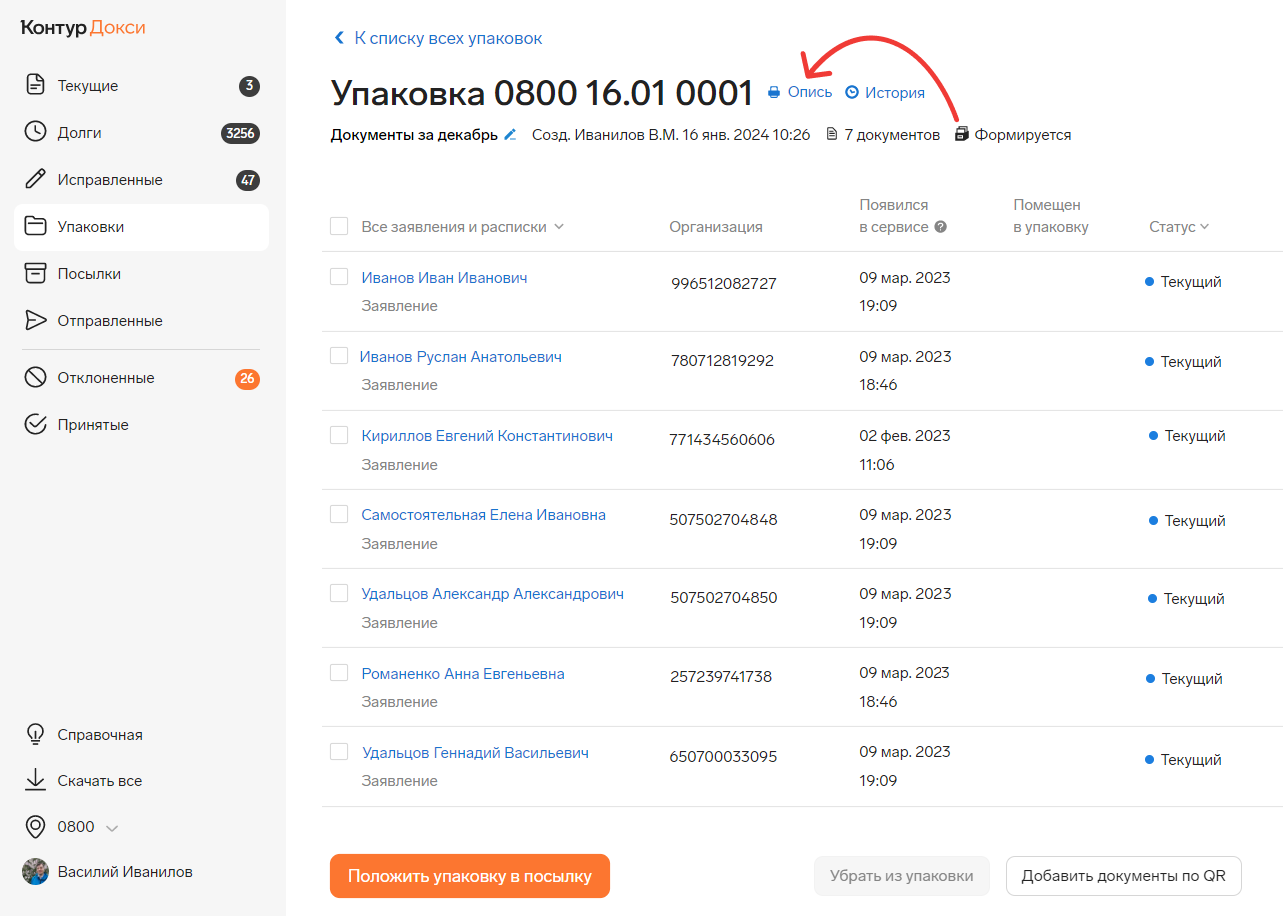This screenshot has width=1283, height=916.
Task: Click the 3256 badge on Долги
Action: coord(240,133)
